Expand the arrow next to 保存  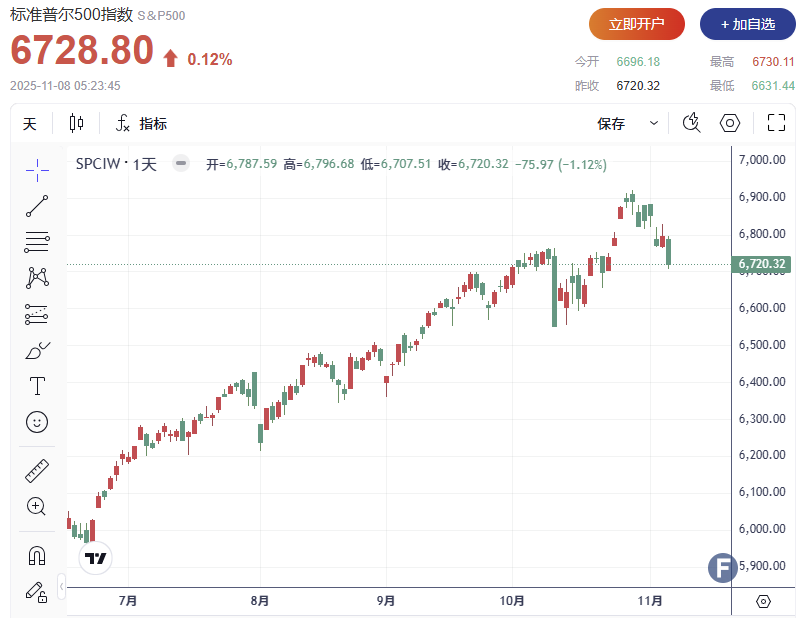click(654, 124)
